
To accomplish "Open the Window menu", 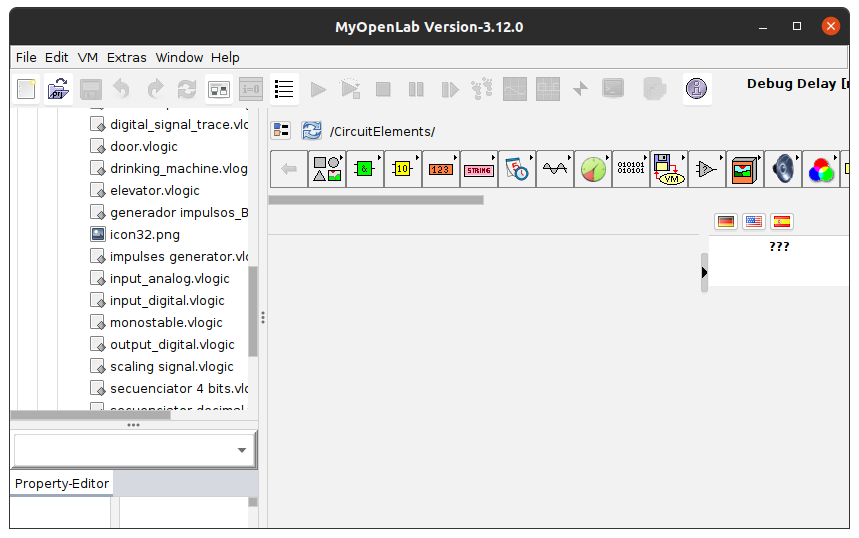I will click(179, 58).
